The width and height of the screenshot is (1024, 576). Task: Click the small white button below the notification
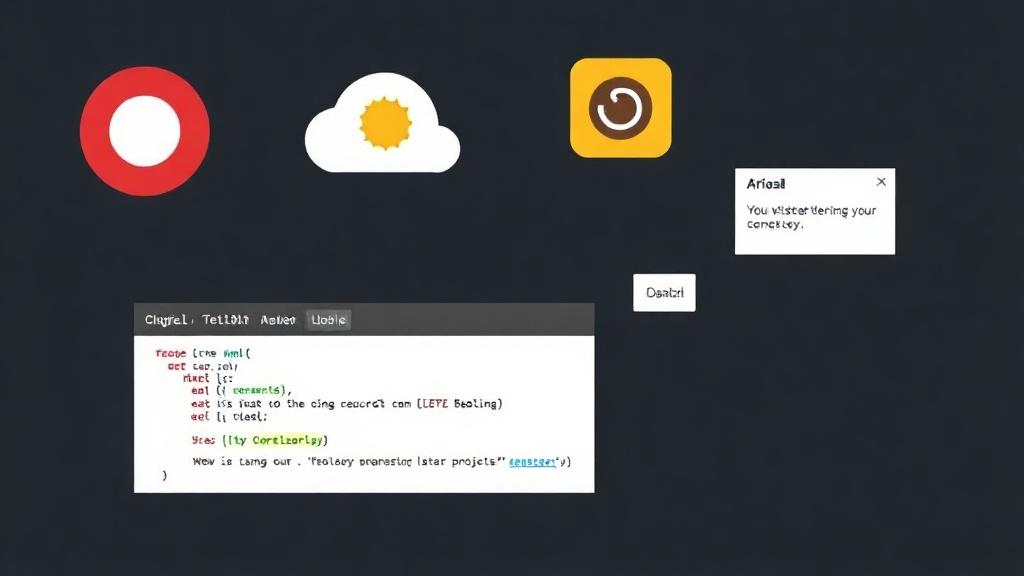point(664,293)
